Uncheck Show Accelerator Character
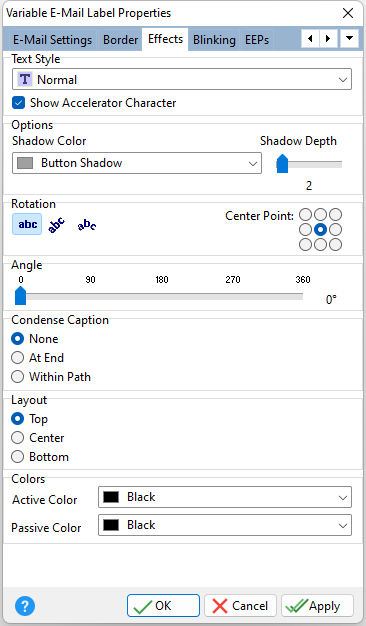The width and height of the screenshot is (366, 626). pyautogui.click(x=19, y=103)
